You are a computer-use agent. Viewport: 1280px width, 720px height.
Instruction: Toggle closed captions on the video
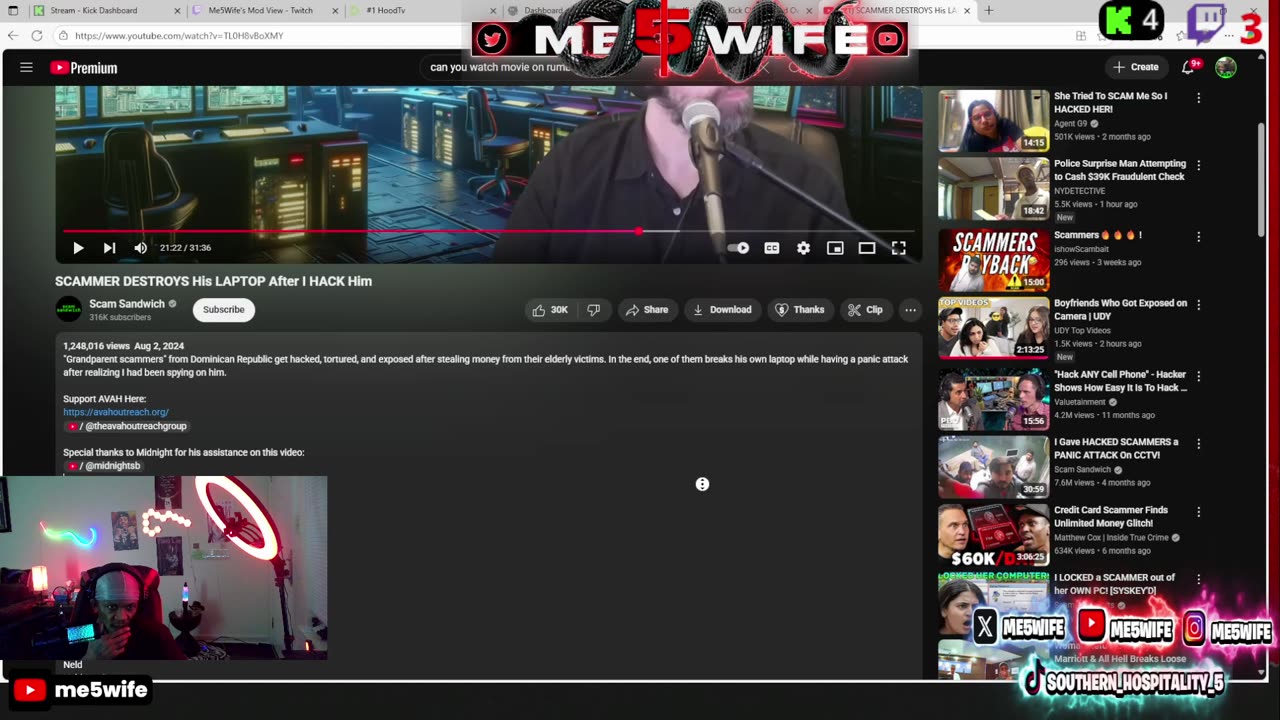pos(772,248)
